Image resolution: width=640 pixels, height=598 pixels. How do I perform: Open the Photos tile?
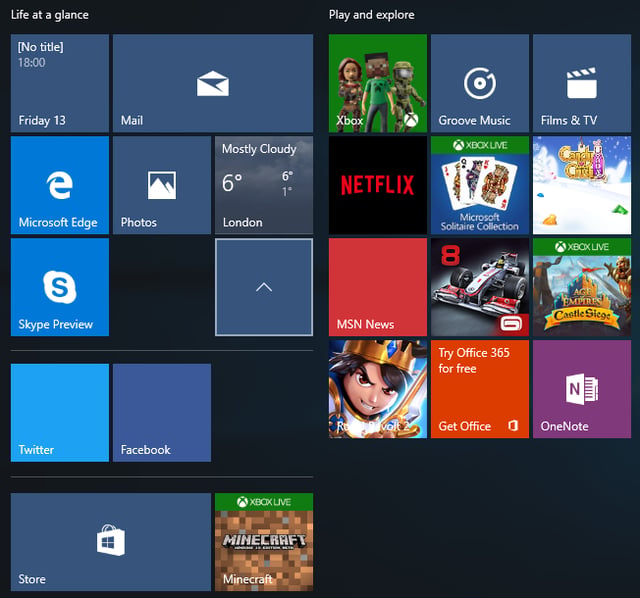click(162, 185)
